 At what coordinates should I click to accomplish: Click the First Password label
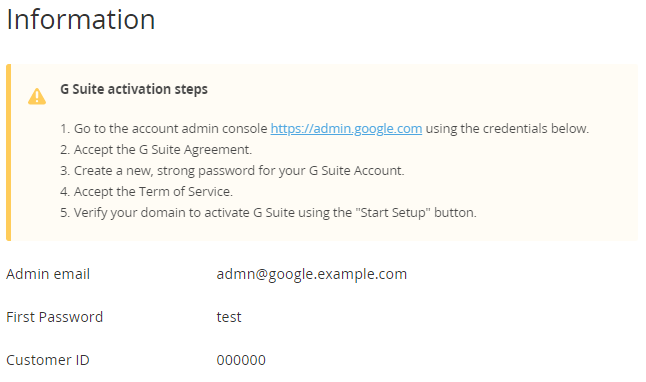(55, 317)
